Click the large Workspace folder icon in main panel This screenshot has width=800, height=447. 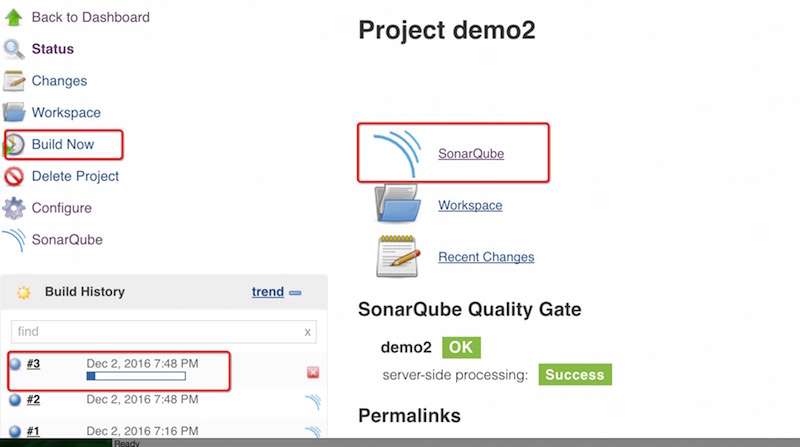pos(397,205)
